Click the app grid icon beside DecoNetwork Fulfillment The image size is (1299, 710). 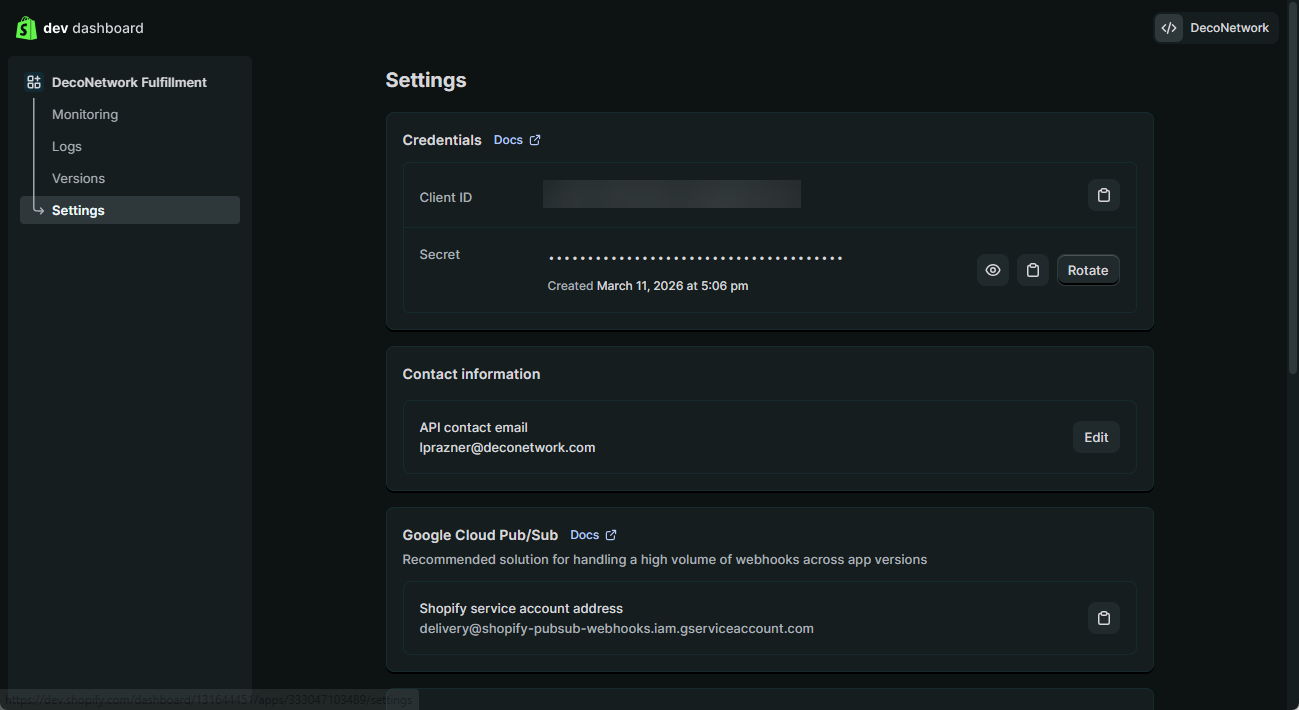34,82
